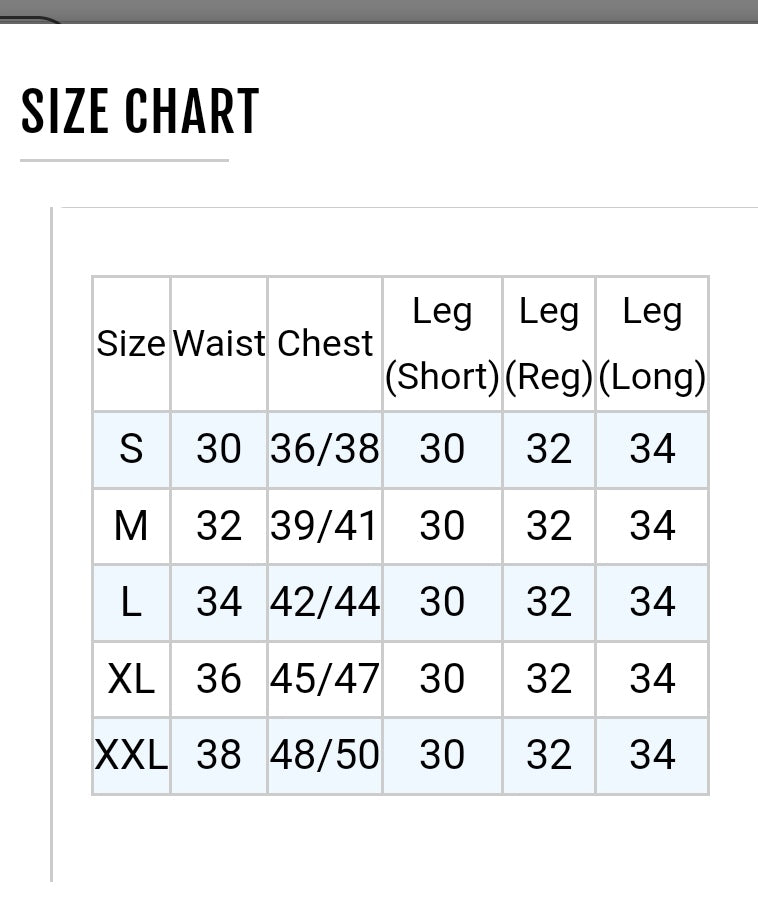The width and height of the screenshot is (758, 907).
Task: Click the Leg (Reg) column header
Action: (x=549, y=343)
